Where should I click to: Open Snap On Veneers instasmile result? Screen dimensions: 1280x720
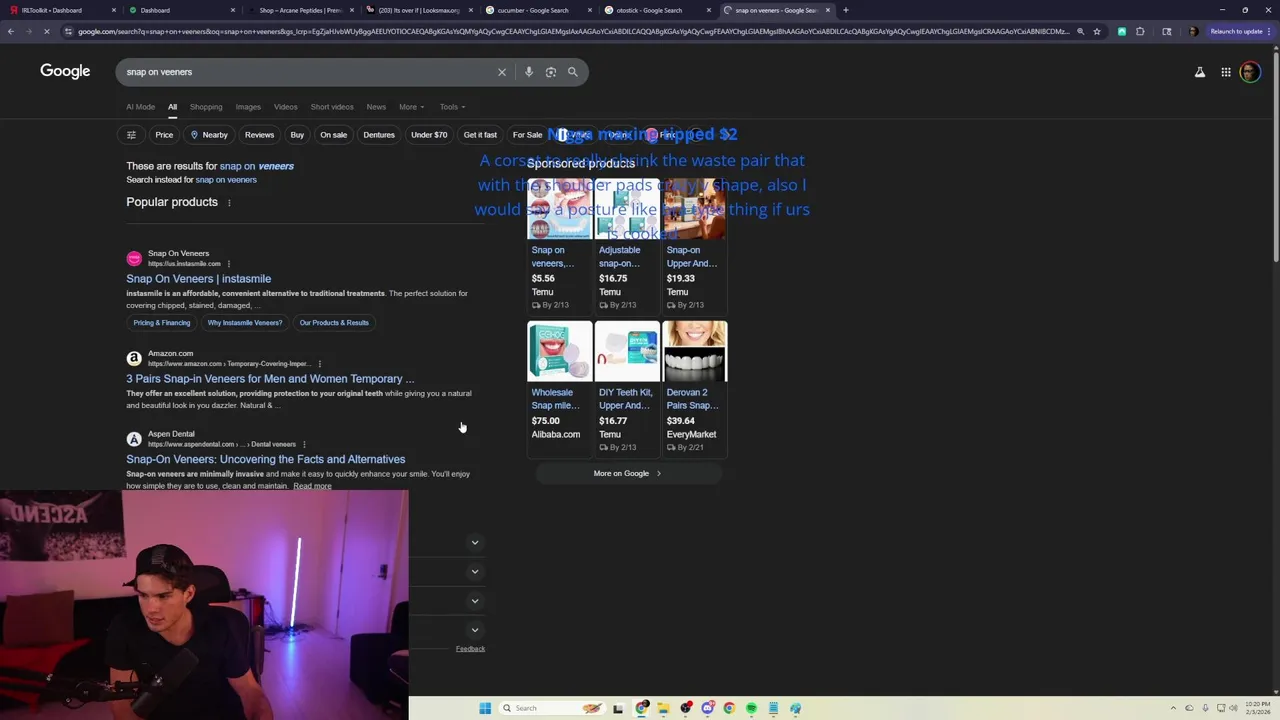198,279
